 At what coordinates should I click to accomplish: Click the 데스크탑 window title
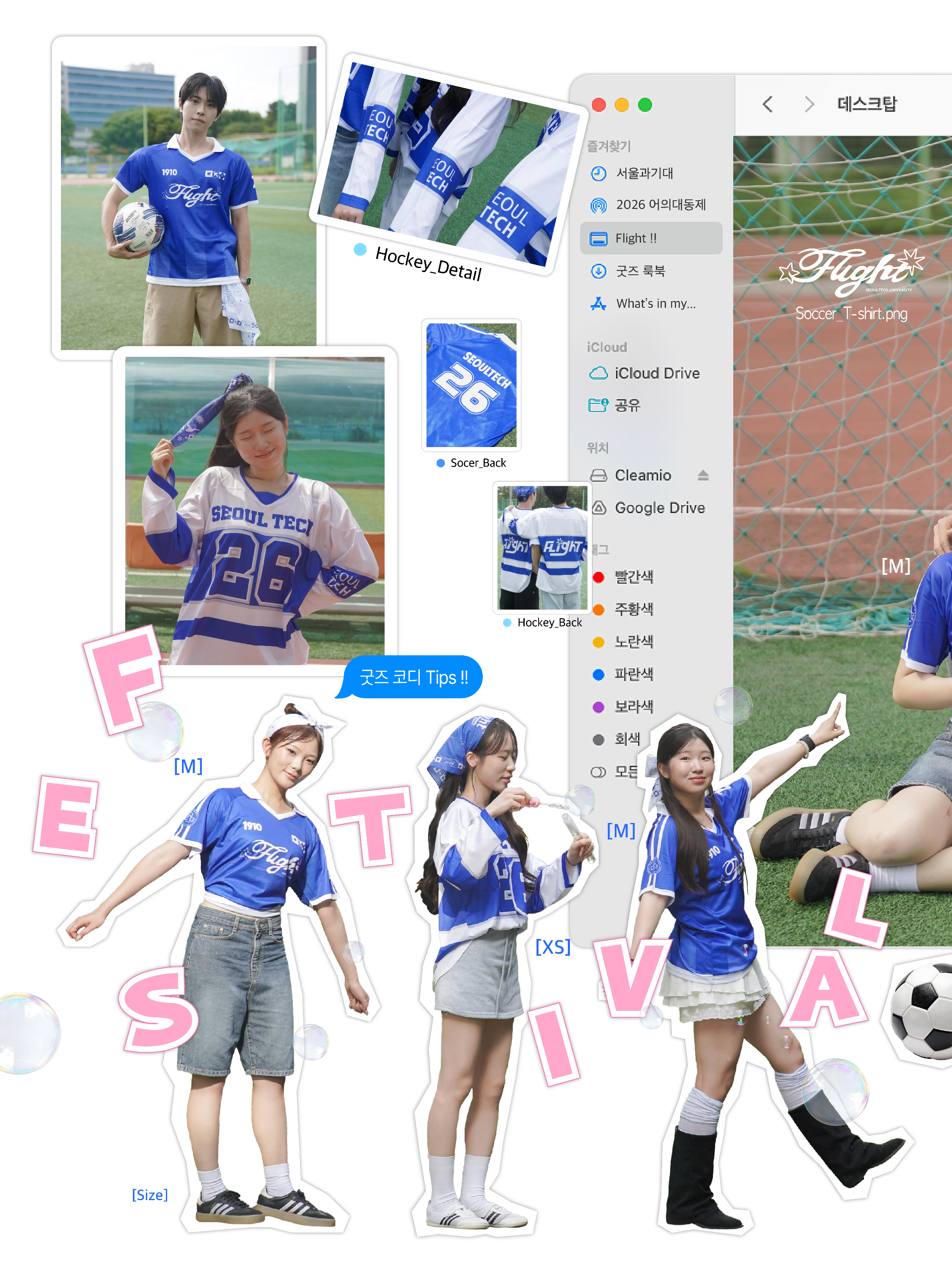[x=867, y=104]
